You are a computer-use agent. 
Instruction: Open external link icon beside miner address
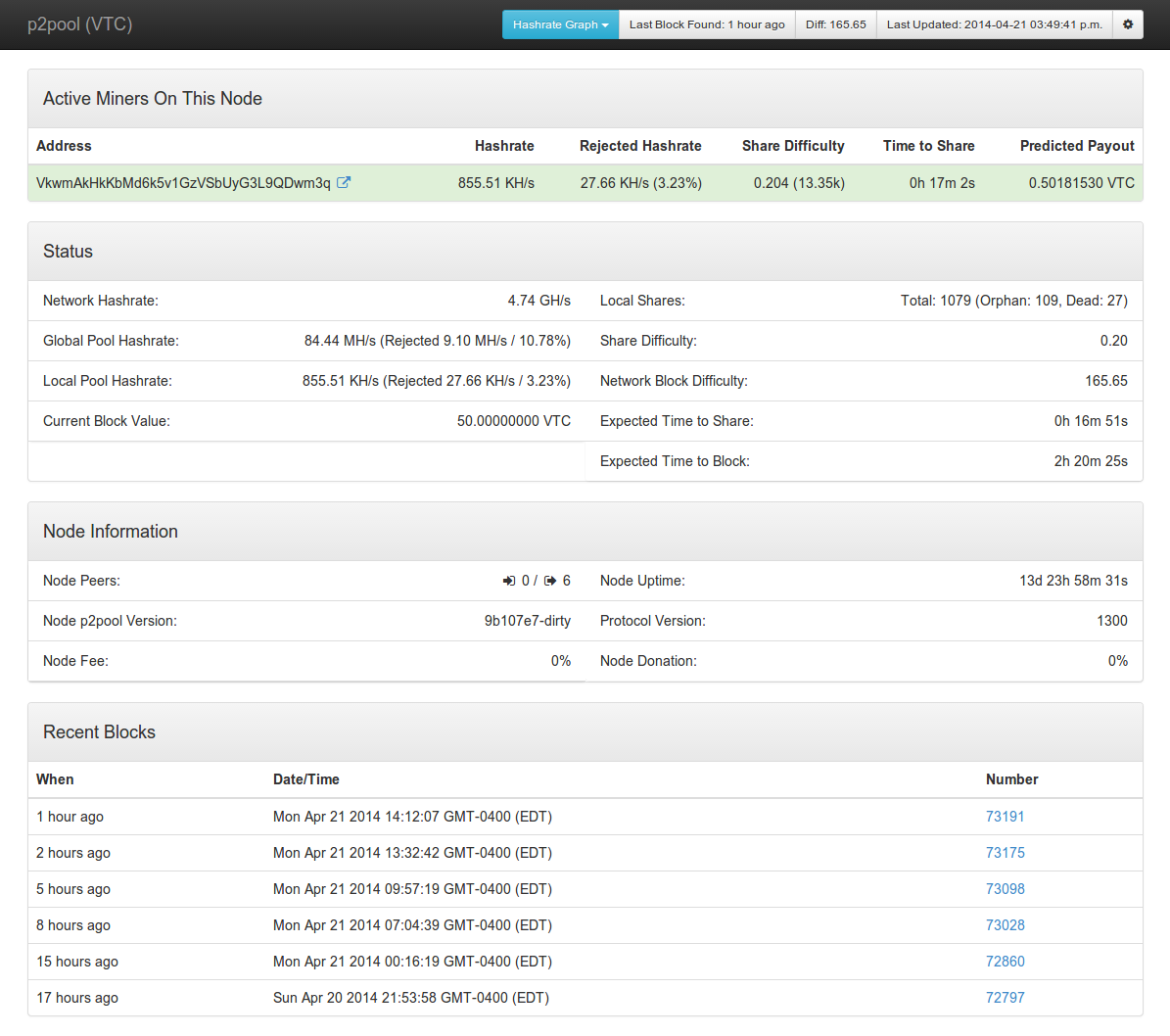pos(344,183)
